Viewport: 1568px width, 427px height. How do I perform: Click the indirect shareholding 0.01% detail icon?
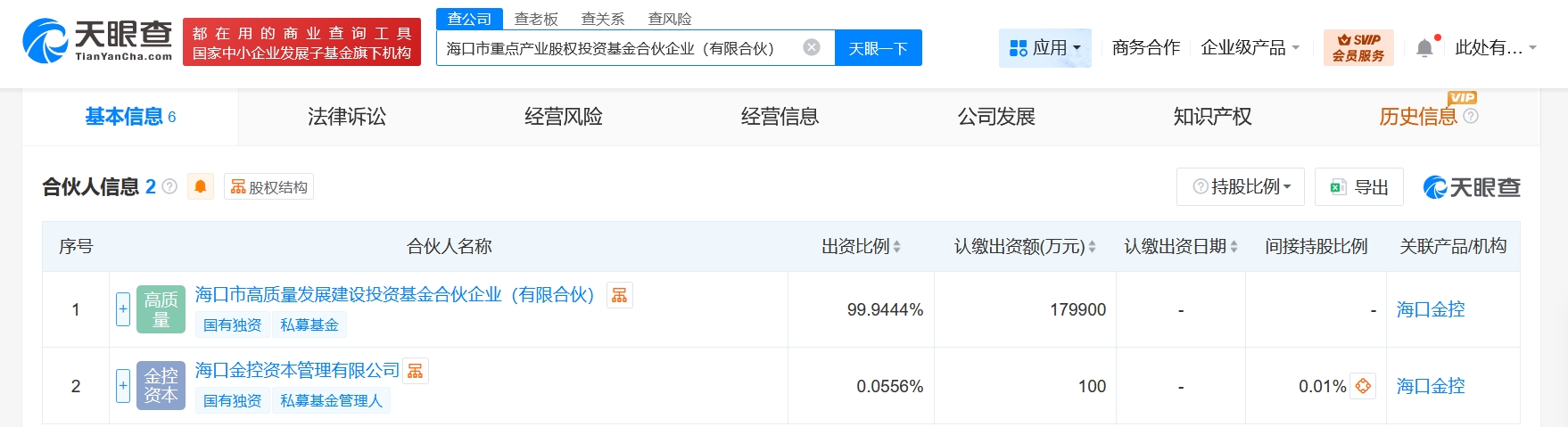coord(1363,386)
